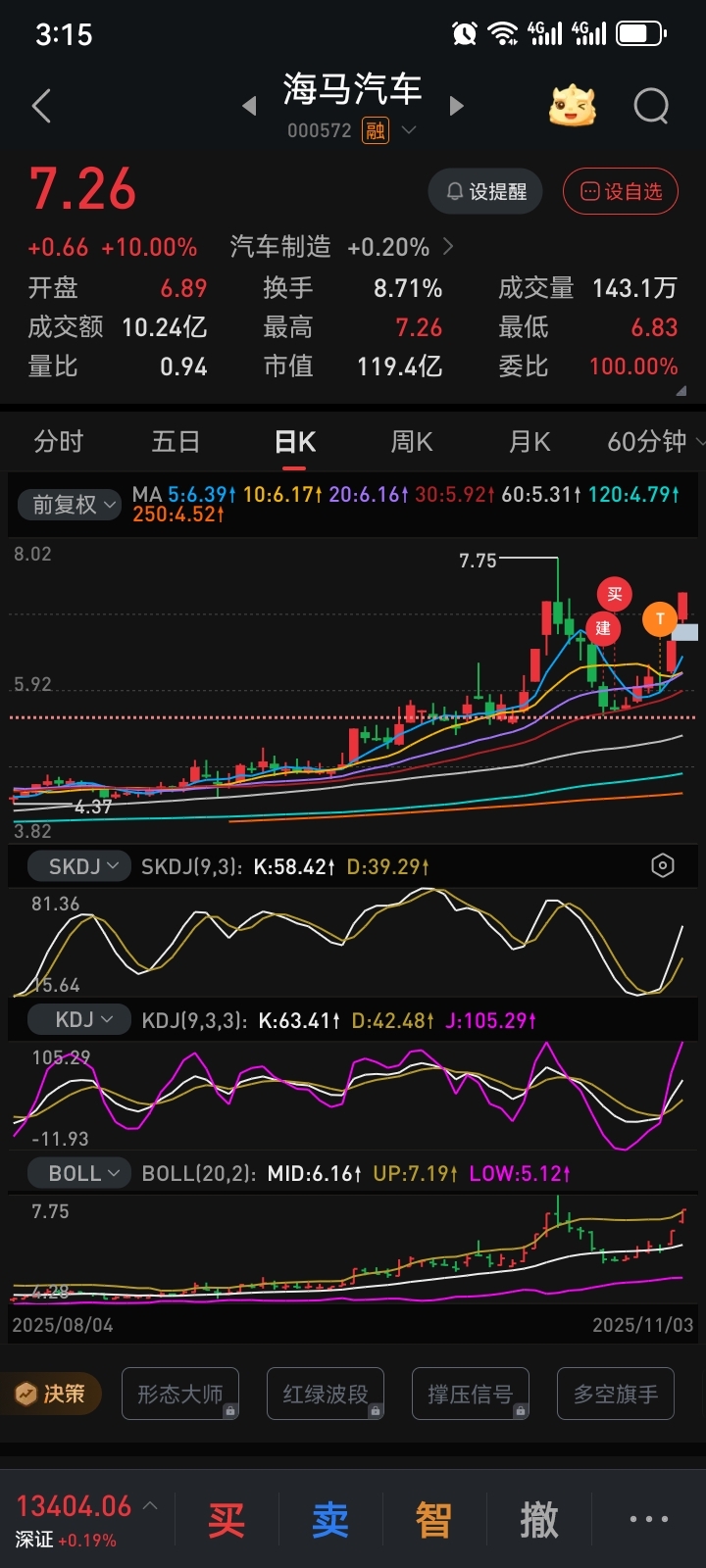
Task: Tap the KDJ(9,3,3) parameter label
Action: (x=194, y=1020)
